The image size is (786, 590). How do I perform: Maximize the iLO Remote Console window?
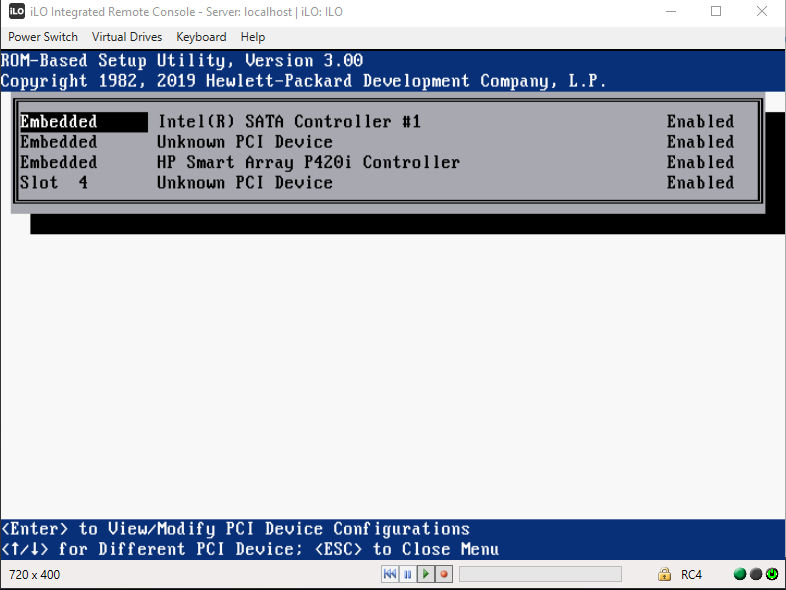coord(716,11)
